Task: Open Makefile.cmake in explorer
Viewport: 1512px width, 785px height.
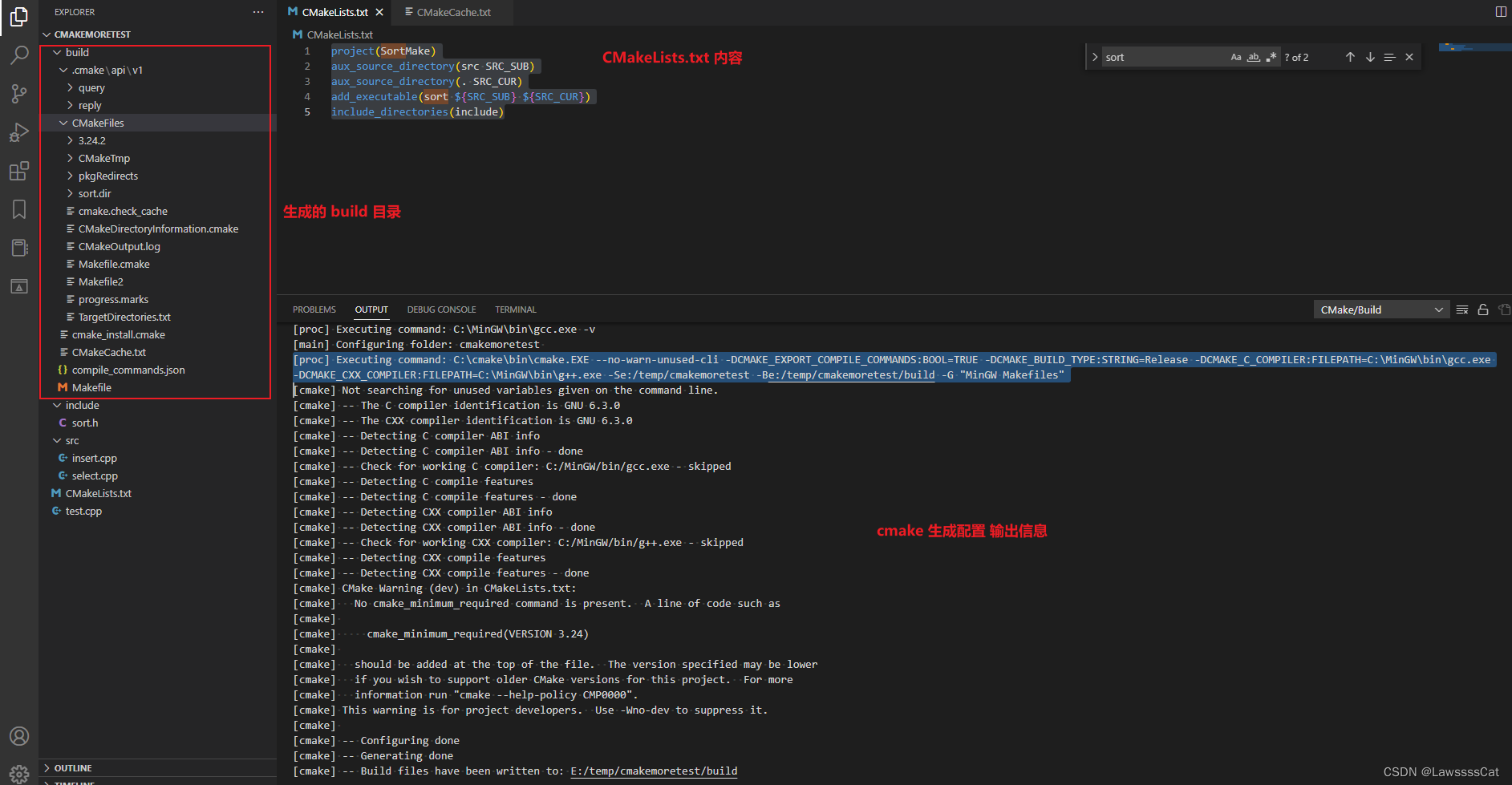Action: [x=157, y=264]
